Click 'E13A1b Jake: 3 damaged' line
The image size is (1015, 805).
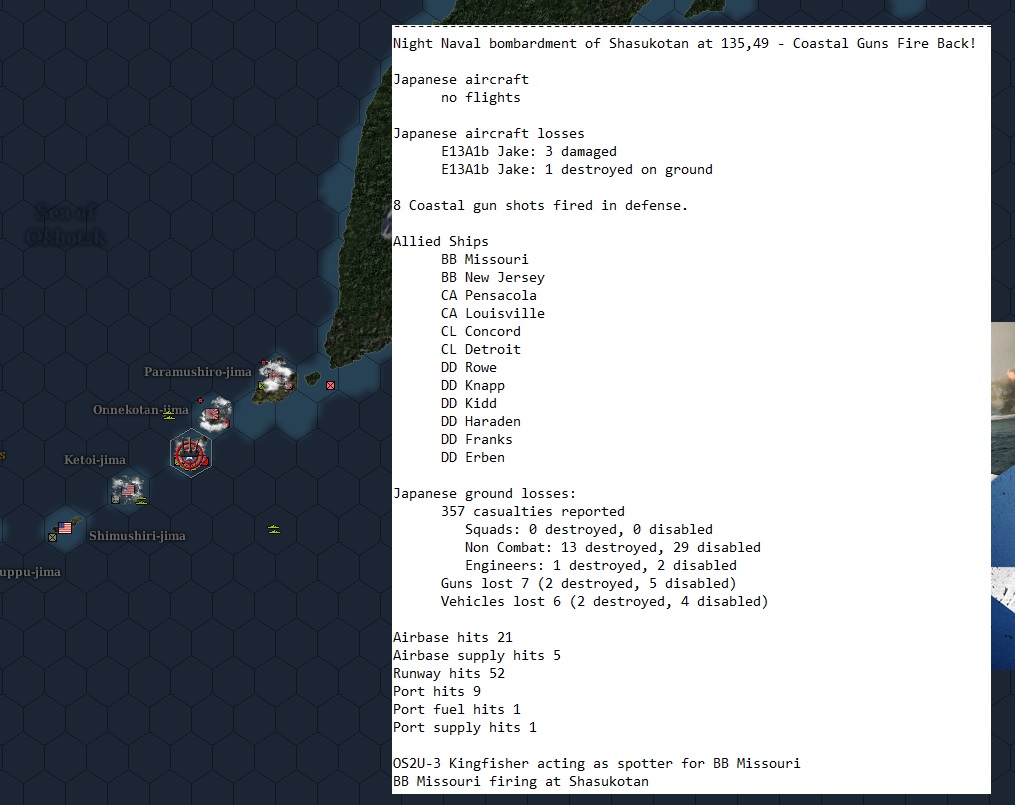coord(529,151)
